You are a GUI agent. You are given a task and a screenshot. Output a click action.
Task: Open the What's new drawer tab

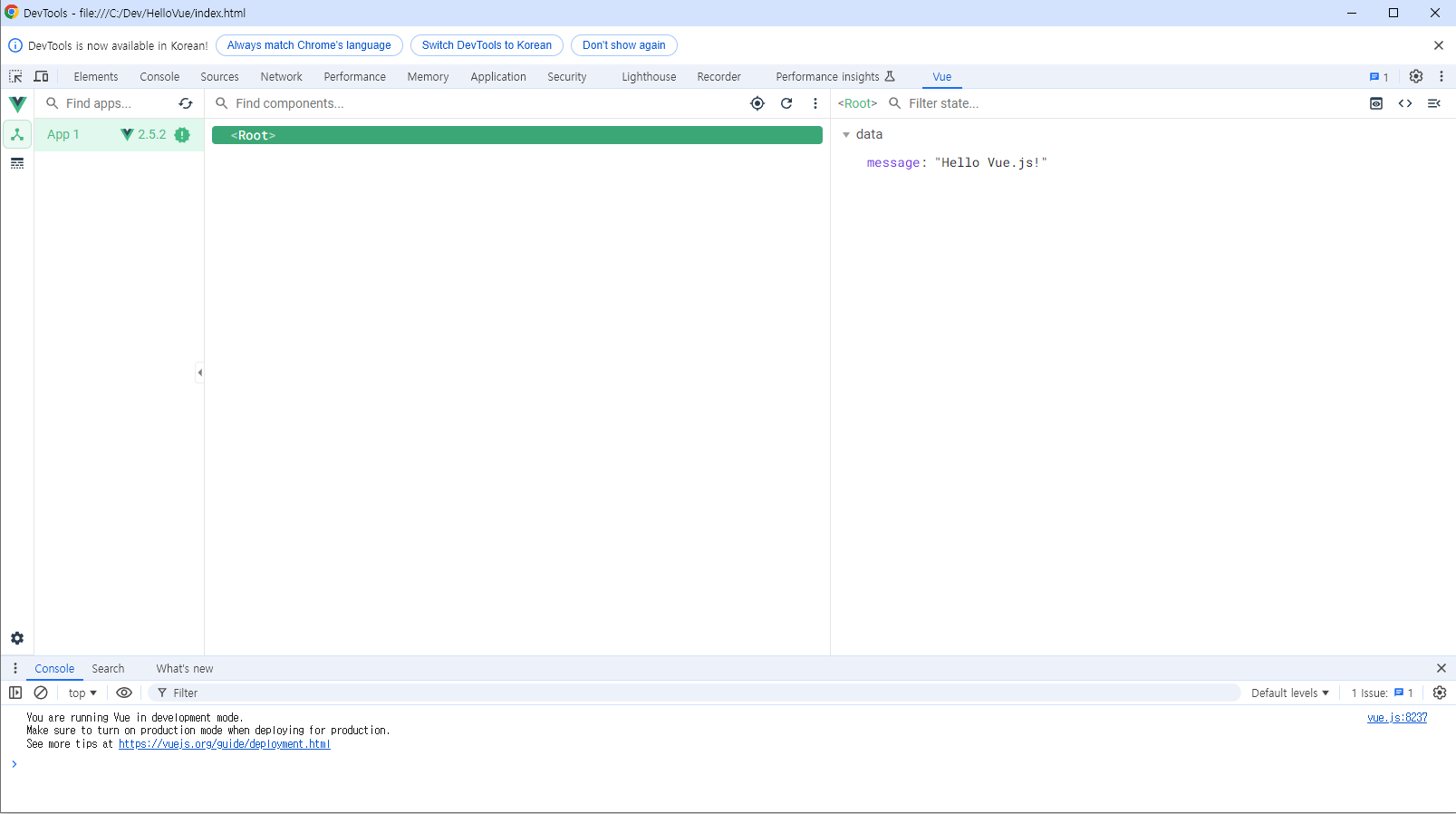(185, 669)
